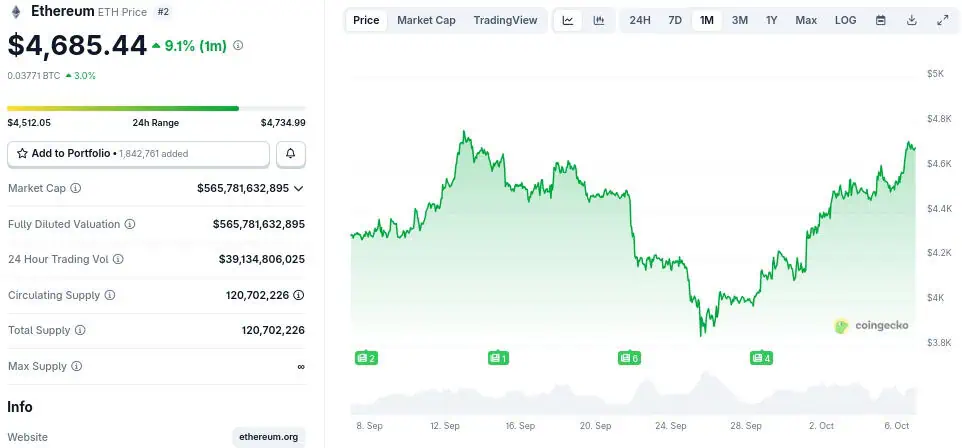Switch to the TradingView tab

(x=505, y=20)
